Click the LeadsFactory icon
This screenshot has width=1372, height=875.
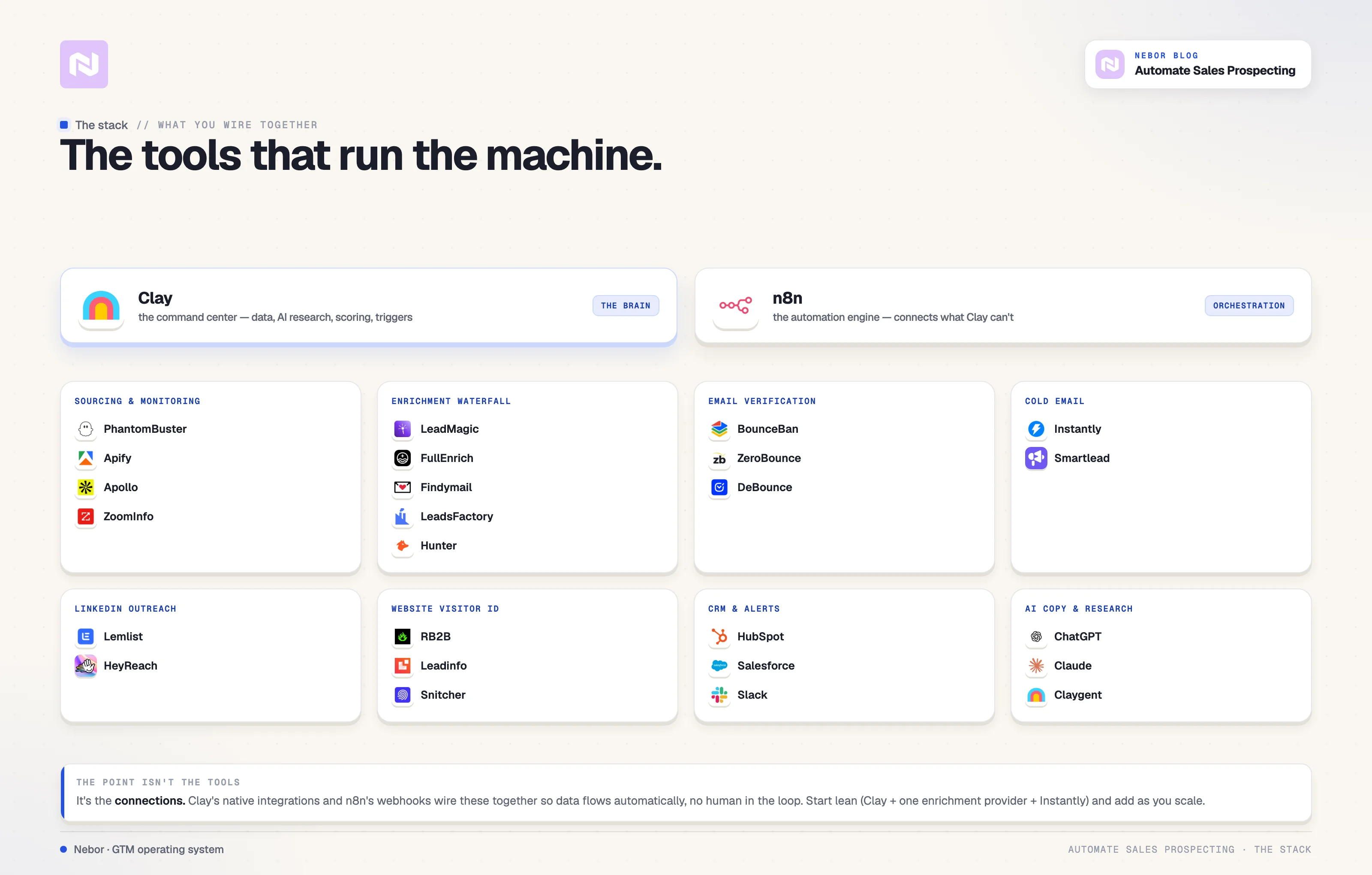[x=402, y=516]
